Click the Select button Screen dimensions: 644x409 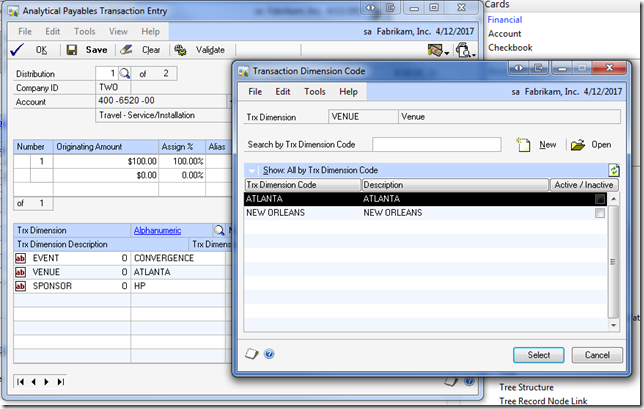(538, 355)
